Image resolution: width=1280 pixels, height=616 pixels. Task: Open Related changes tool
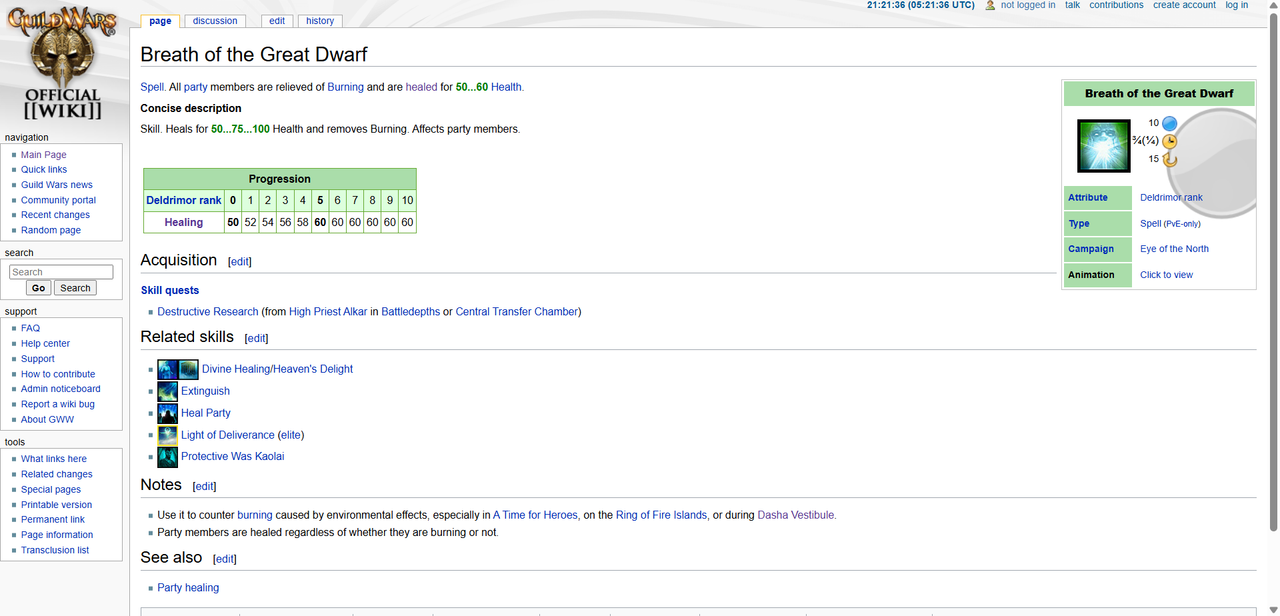pyautogui.click(x=57, y=474)
